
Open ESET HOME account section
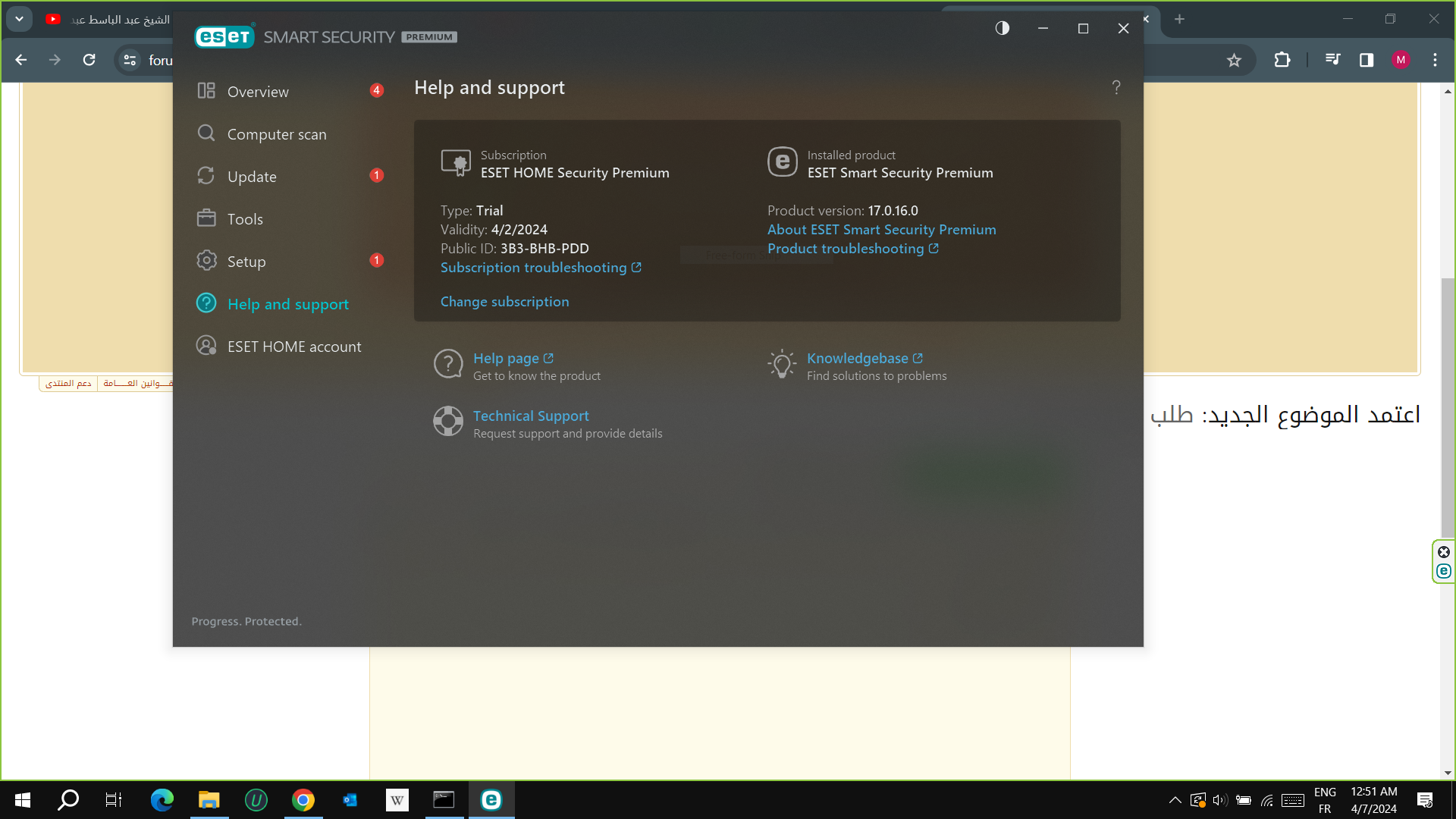tap(294, 346)
